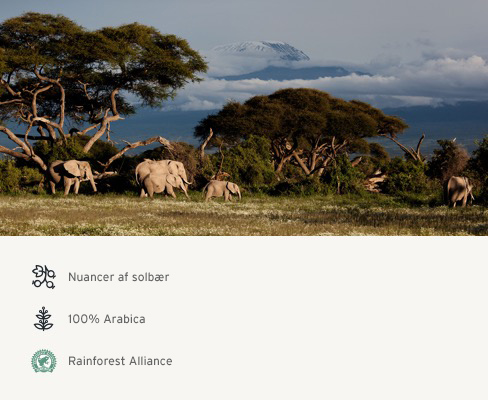Click the snow-capped mountain peak
This screenshot has height=400, width=488.
point(262,50)
